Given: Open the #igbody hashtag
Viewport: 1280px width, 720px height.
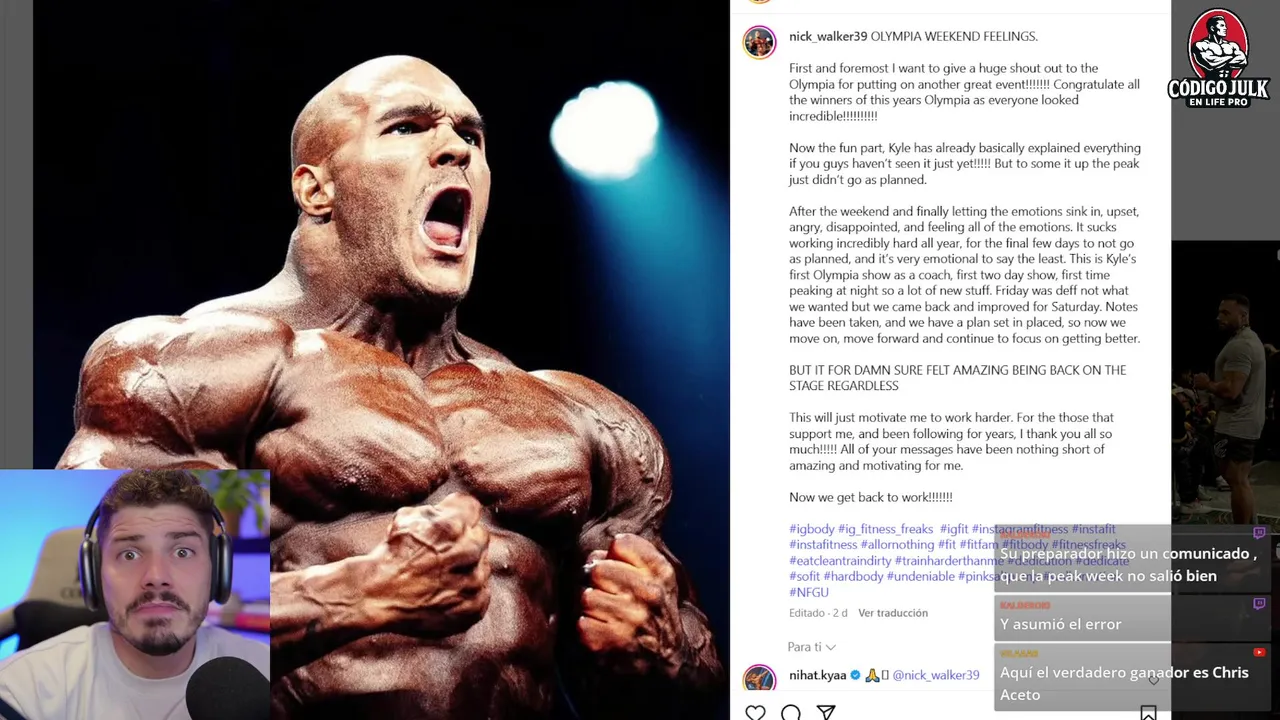Looking at the screenshot, I should tap(811, 529).
